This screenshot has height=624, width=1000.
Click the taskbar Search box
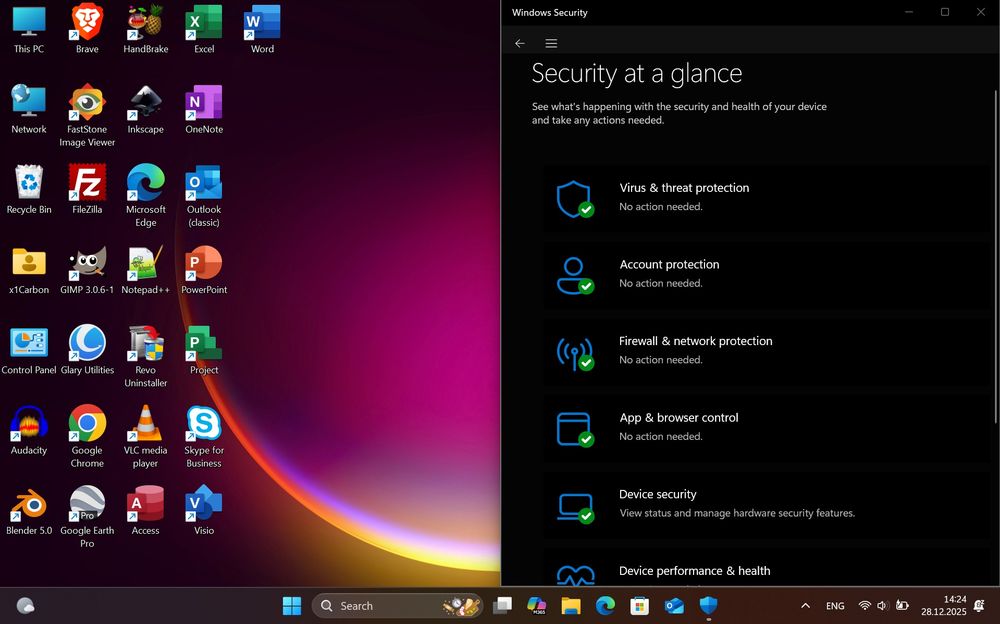click(397, 605)
